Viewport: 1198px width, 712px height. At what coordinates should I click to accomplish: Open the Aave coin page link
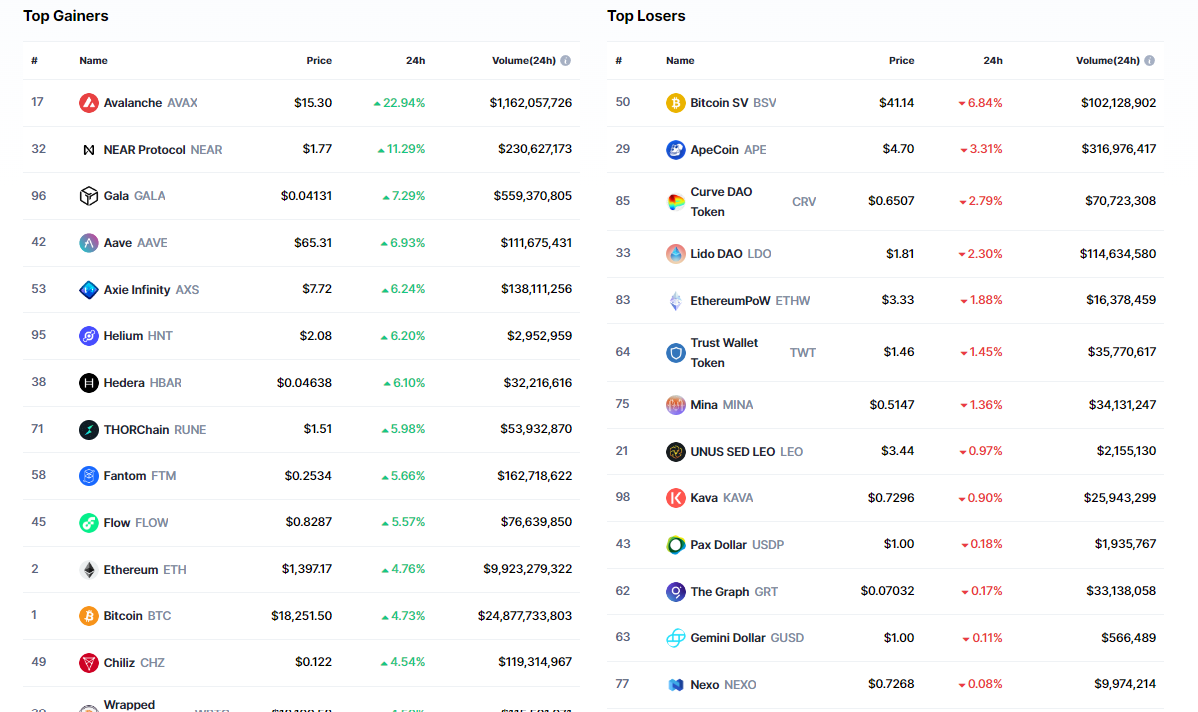click(x=118, y=243)
